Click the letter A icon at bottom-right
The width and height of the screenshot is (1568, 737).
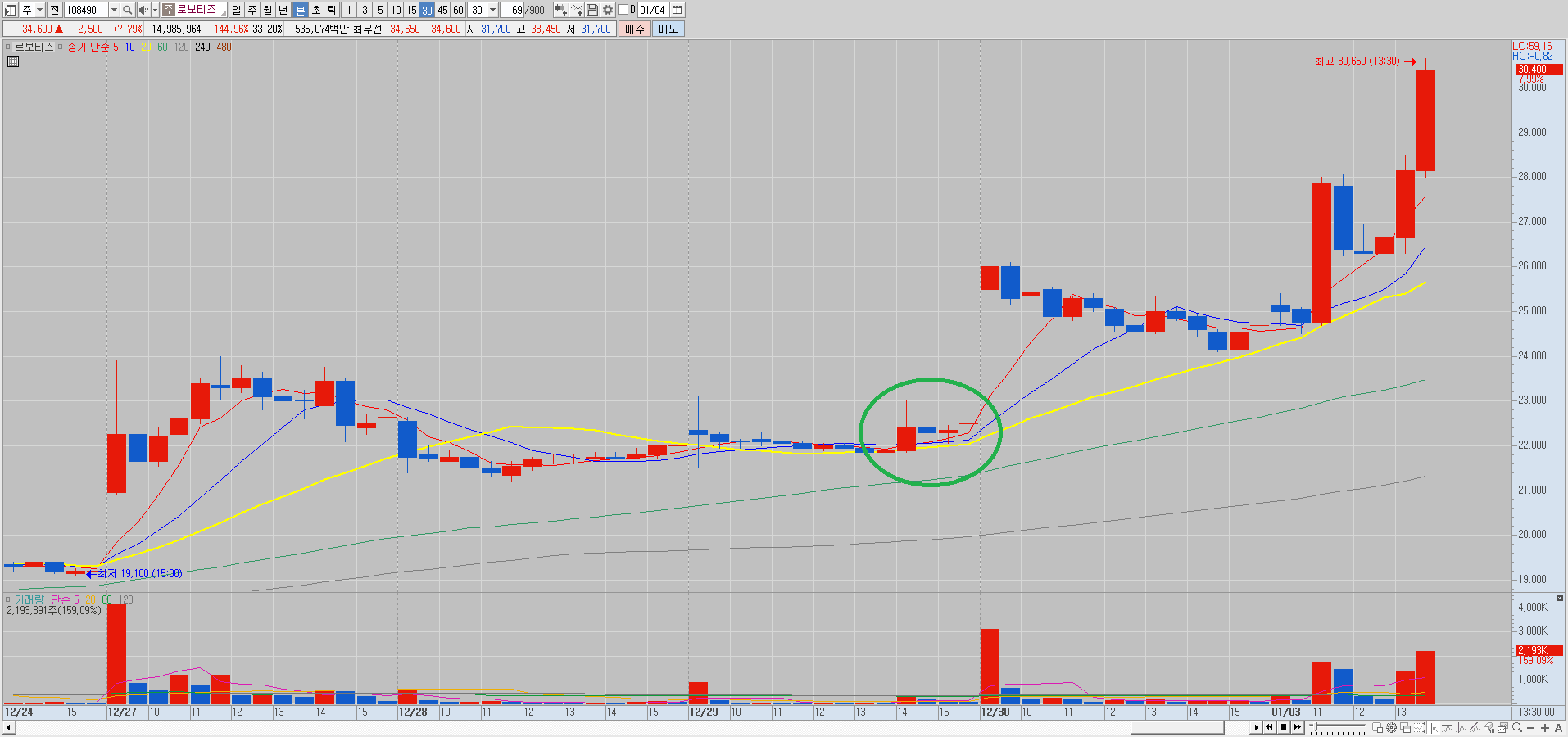click(1558, 727)
